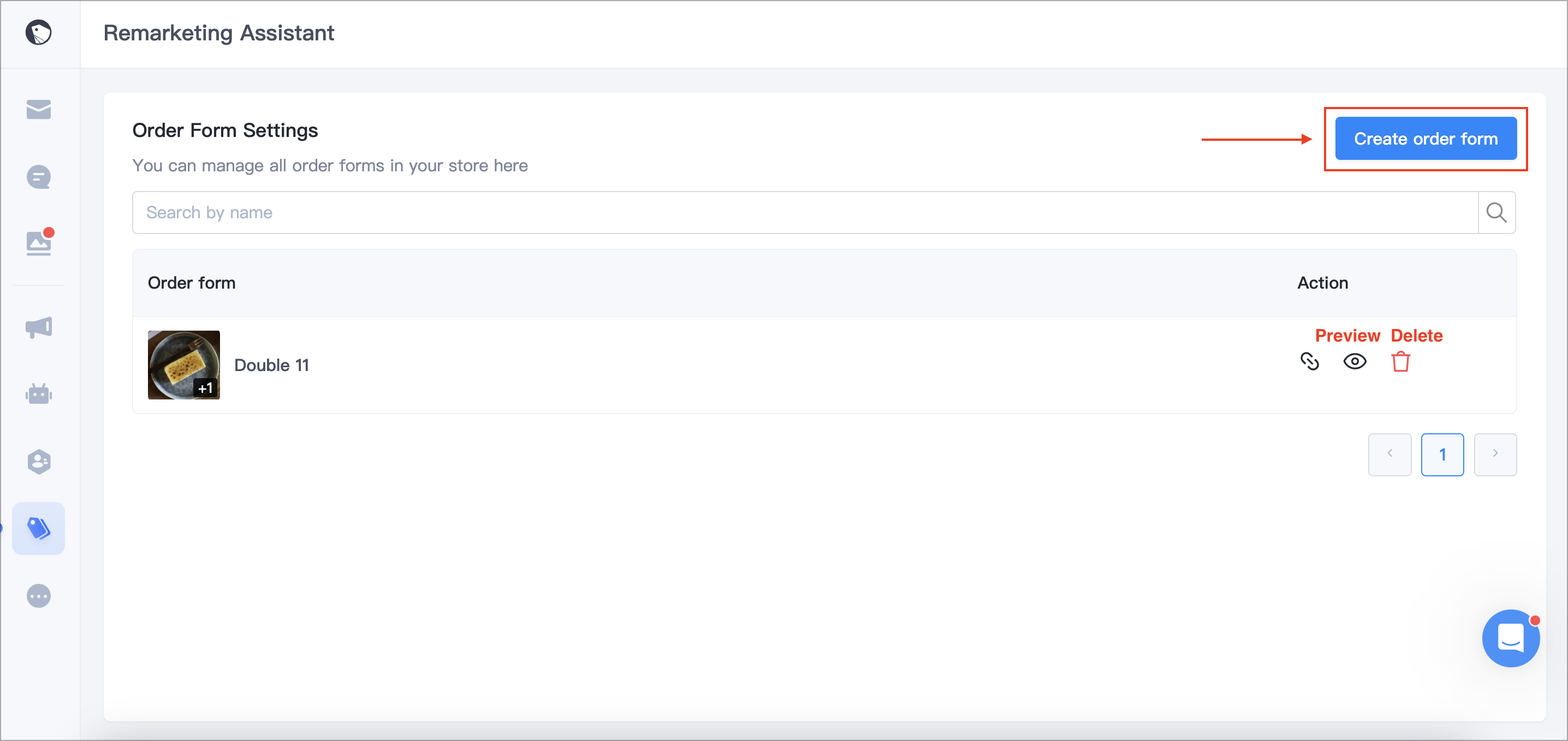Select page 1 in pagination
The image size is (1568, 741).
[x=1442, y=455]
